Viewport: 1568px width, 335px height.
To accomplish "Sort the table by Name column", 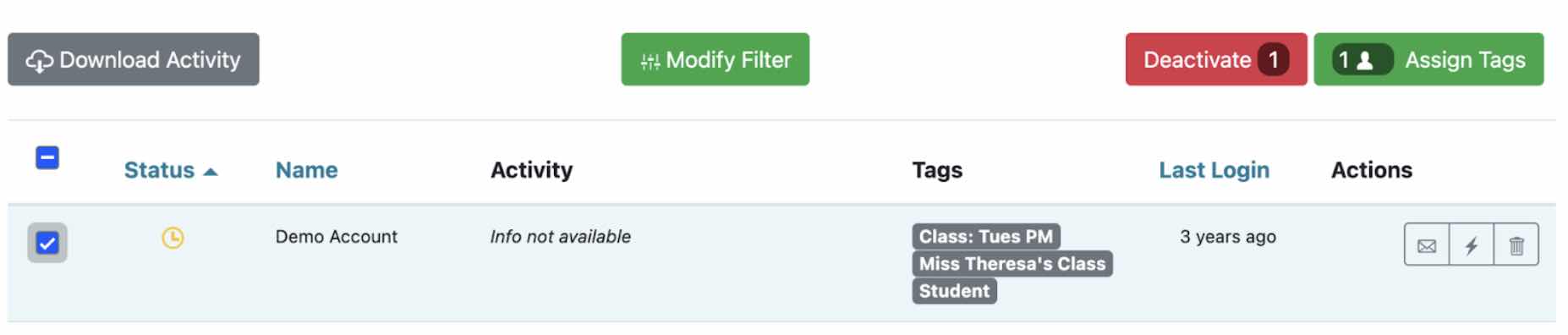I will [306, 170].
